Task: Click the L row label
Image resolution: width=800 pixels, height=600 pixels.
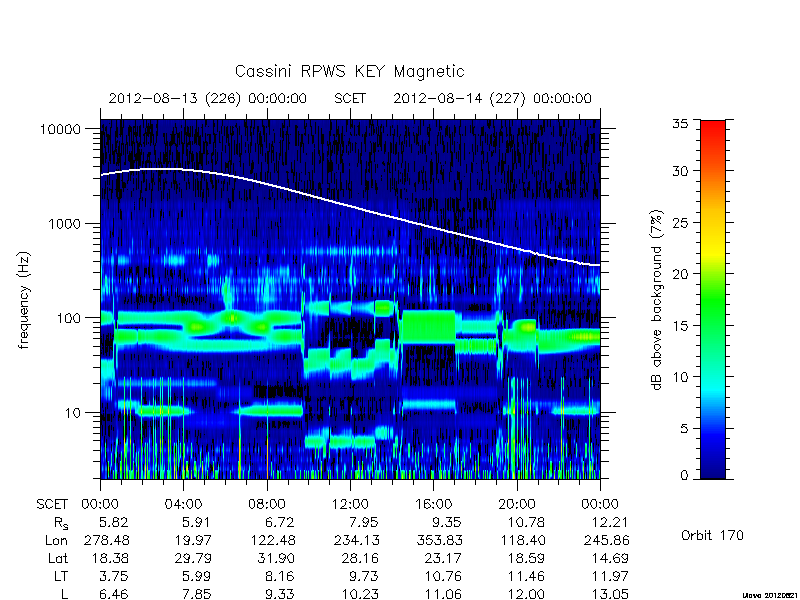Action: coord(64,594)
